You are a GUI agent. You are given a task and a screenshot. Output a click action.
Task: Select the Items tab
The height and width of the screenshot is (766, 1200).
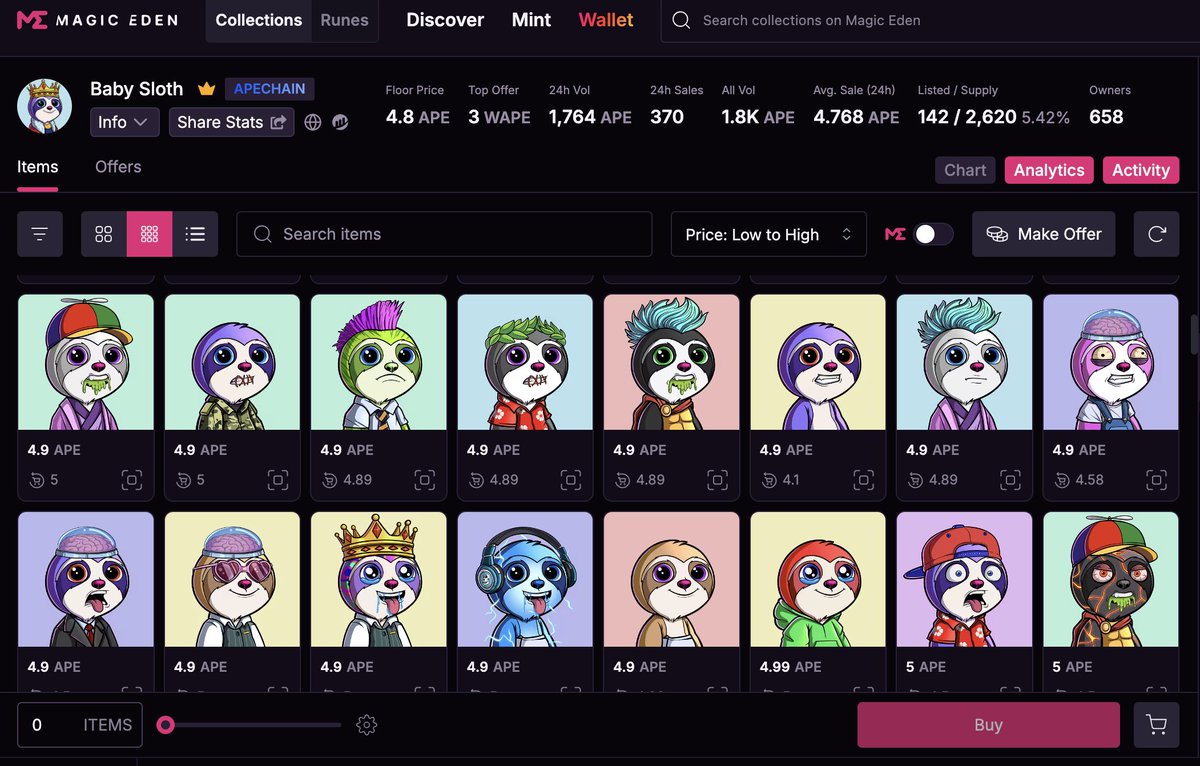coord(38,167)
